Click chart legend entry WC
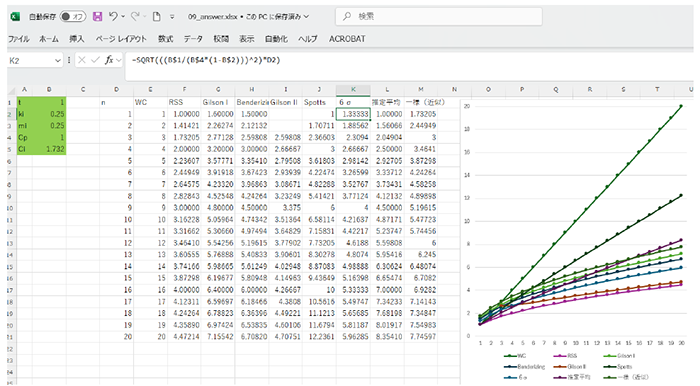The height and width of the screenshot is (386, 700). (x=516, y=356)
